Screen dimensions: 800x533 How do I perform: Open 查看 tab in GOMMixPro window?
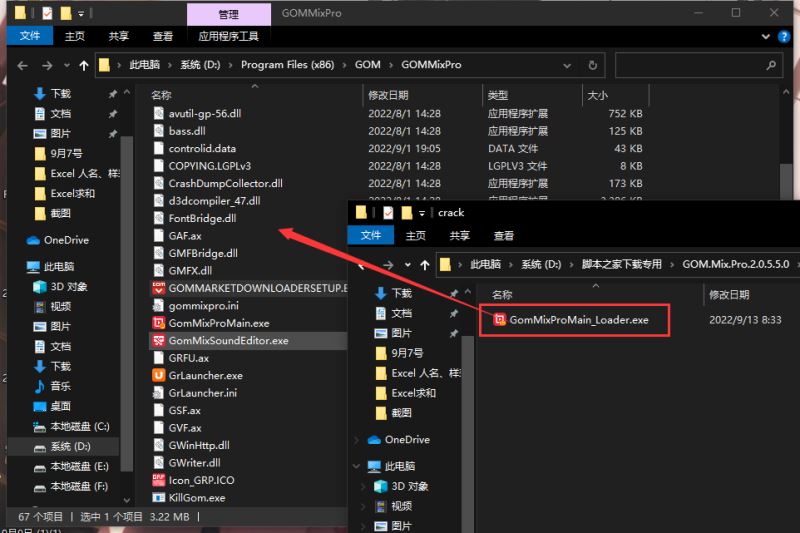coord(163,36)
